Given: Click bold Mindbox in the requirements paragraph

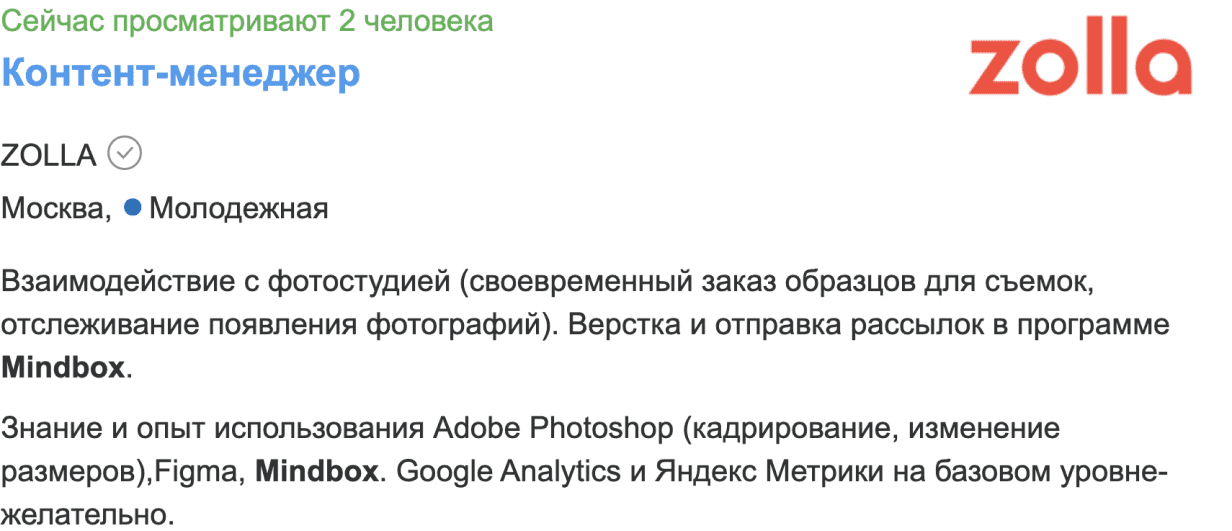Looking at the screenshot, I should click(317, 471).
